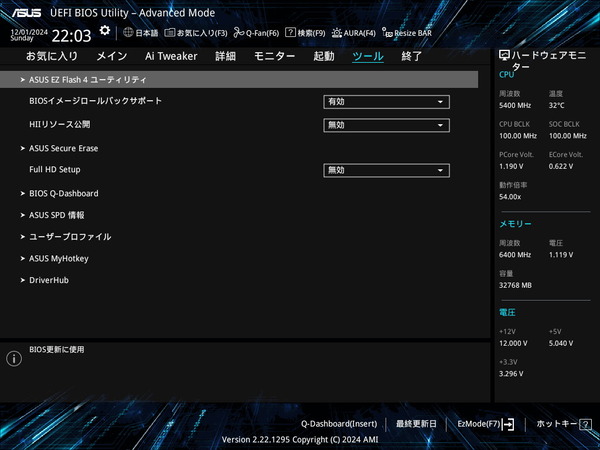Click EzMode(F7) label

click(x=479, y=424)
